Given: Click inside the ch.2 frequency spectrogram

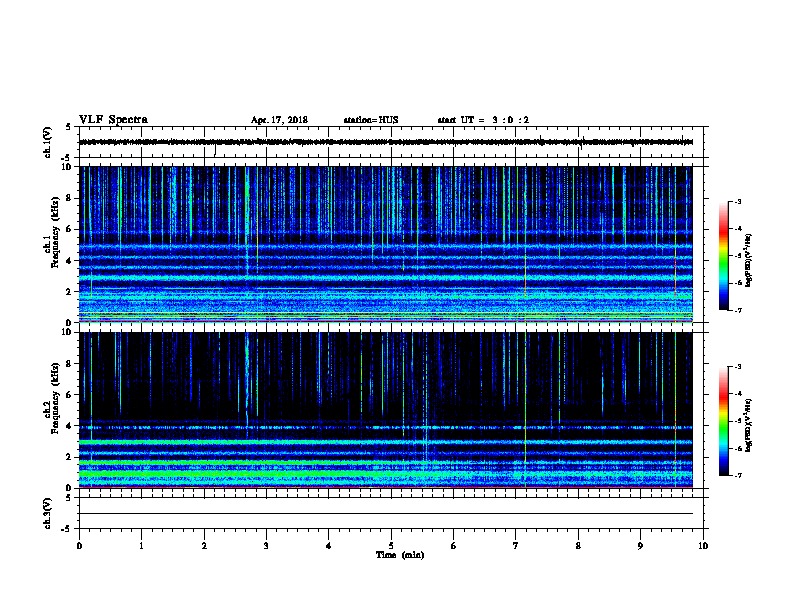Looking at the screenshot, I should click(386, 410).
